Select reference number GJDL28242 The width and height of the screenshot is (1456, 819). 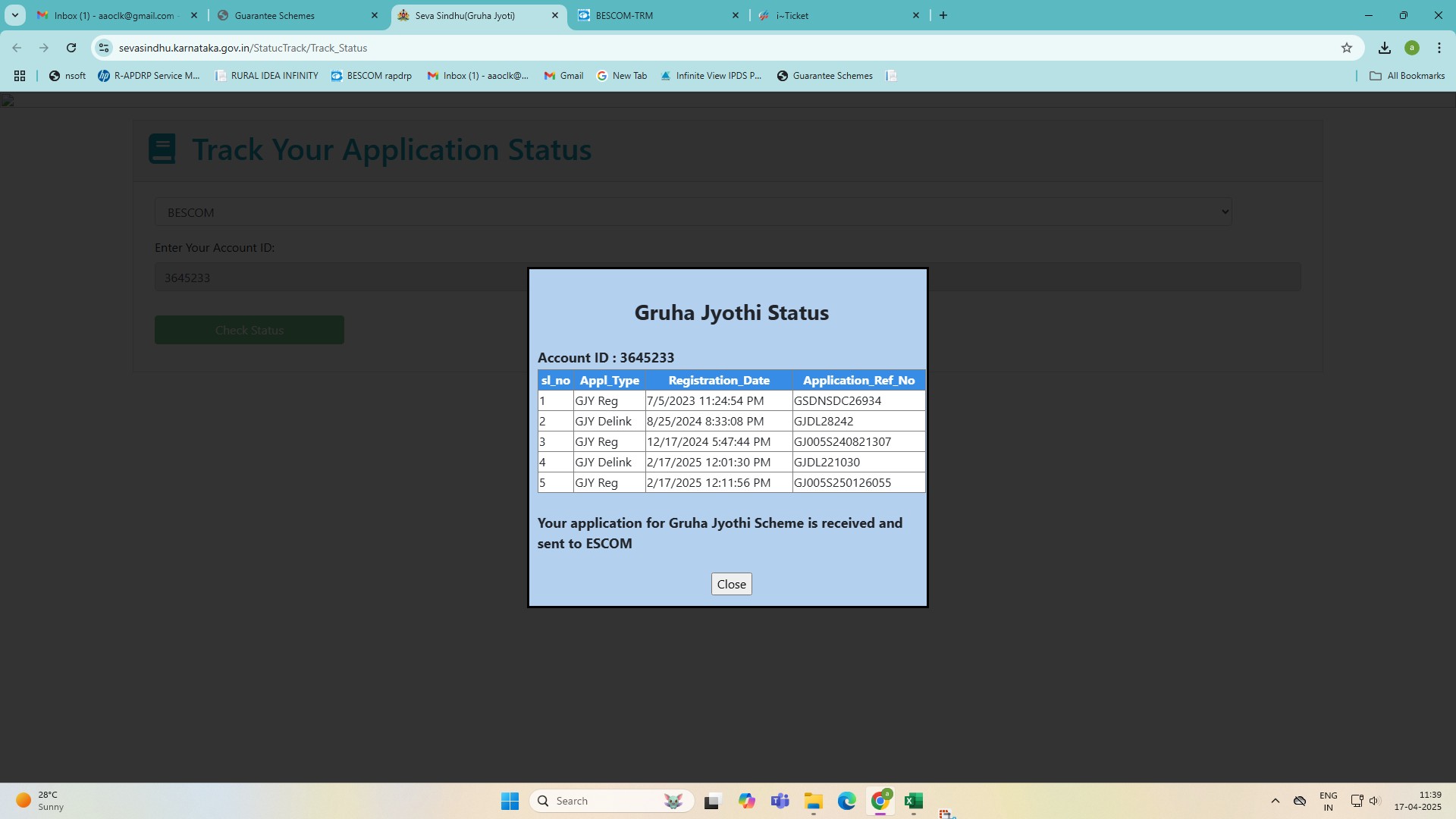[x=824, y=421]
